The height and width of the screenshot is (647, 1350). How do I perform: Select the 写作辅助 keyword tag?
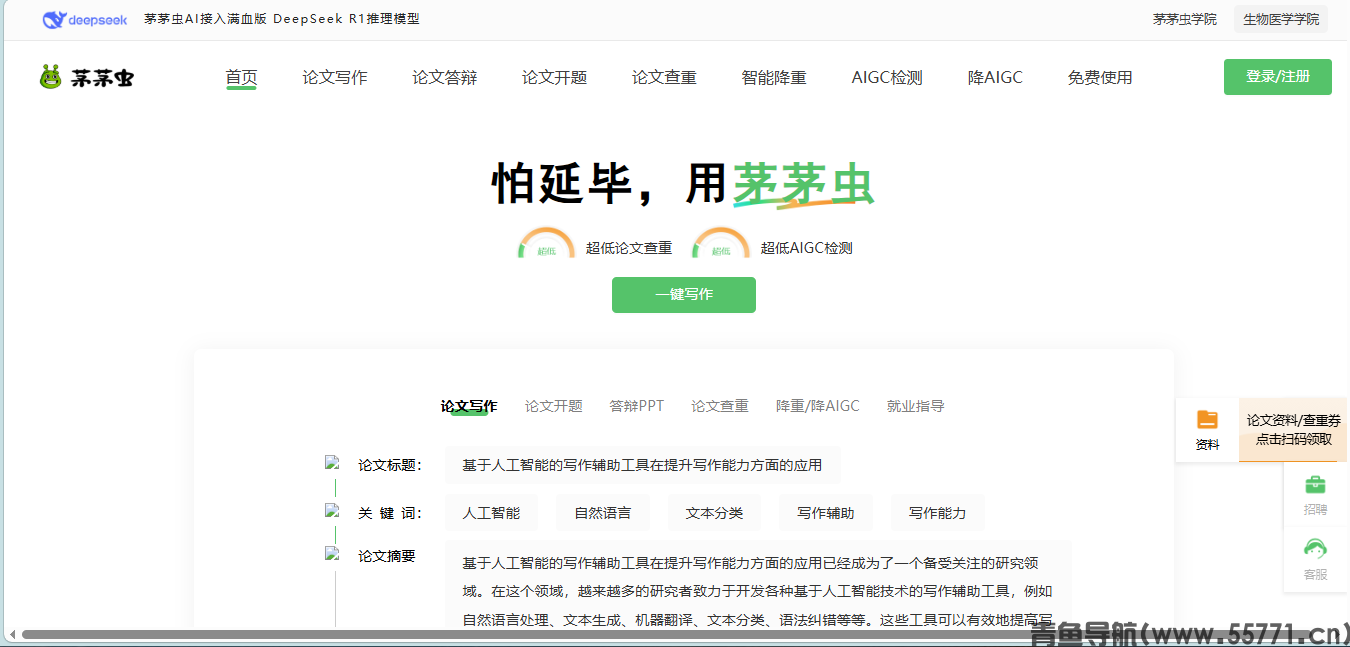826,513
